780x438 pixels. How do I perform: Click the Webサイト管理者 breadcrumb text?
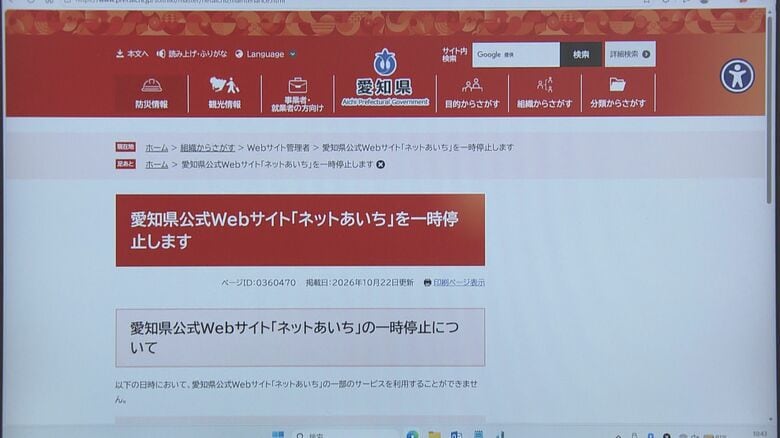click(278, 148)
